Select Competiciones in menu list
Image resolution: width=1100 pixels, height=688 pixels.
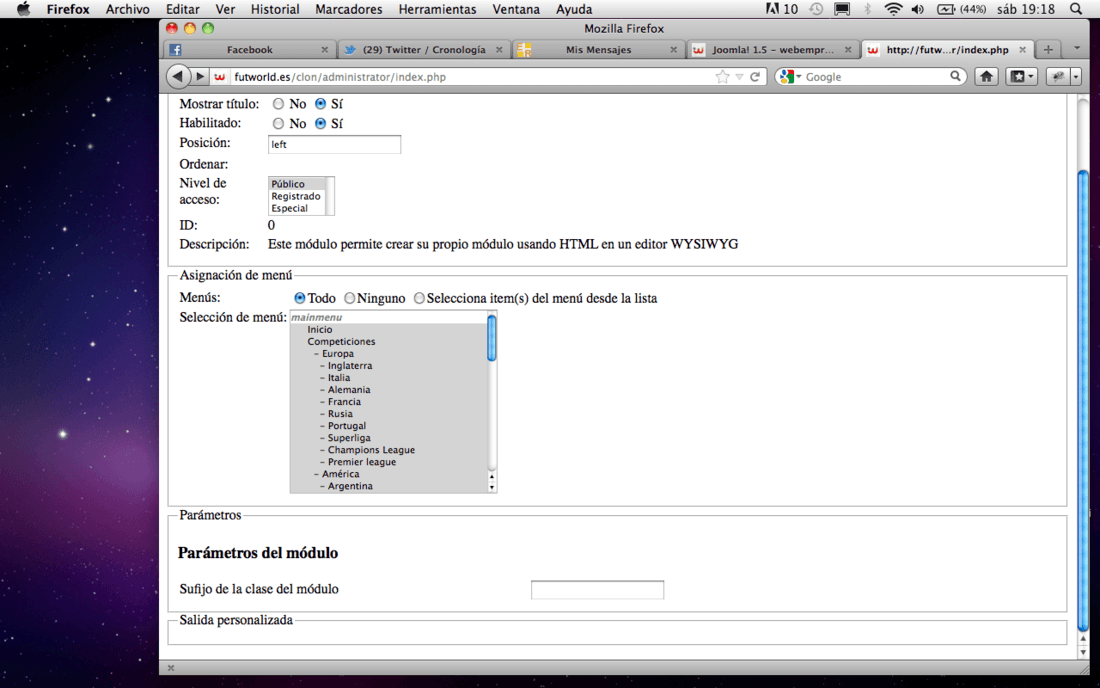[389, 342]
